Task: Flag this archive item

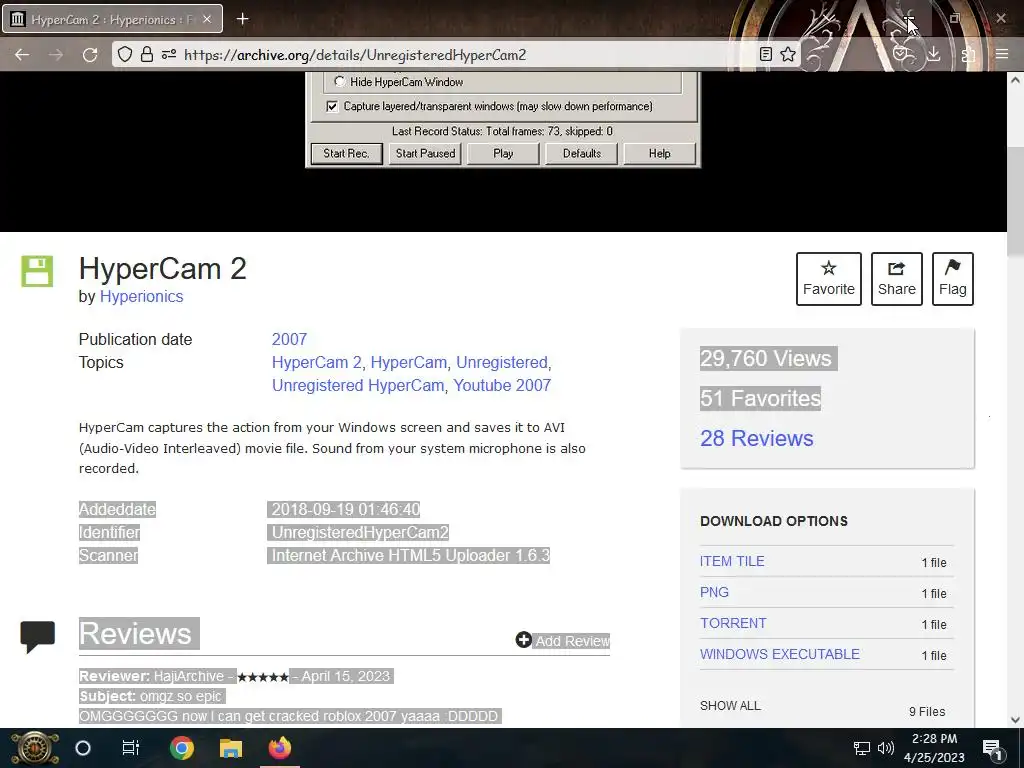Action: click(x=953, y=279)
